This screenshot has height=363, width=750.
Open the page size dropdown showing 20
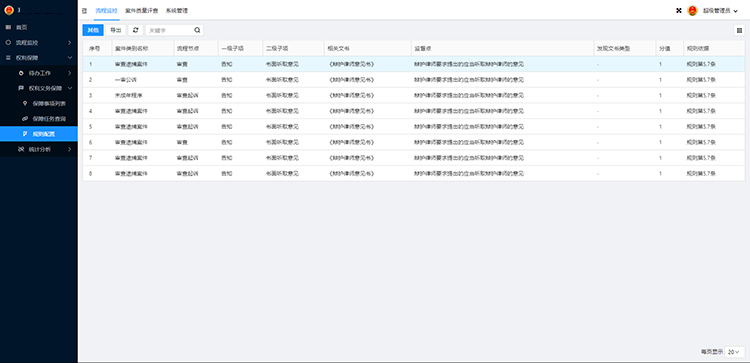(x=734, y=352)
